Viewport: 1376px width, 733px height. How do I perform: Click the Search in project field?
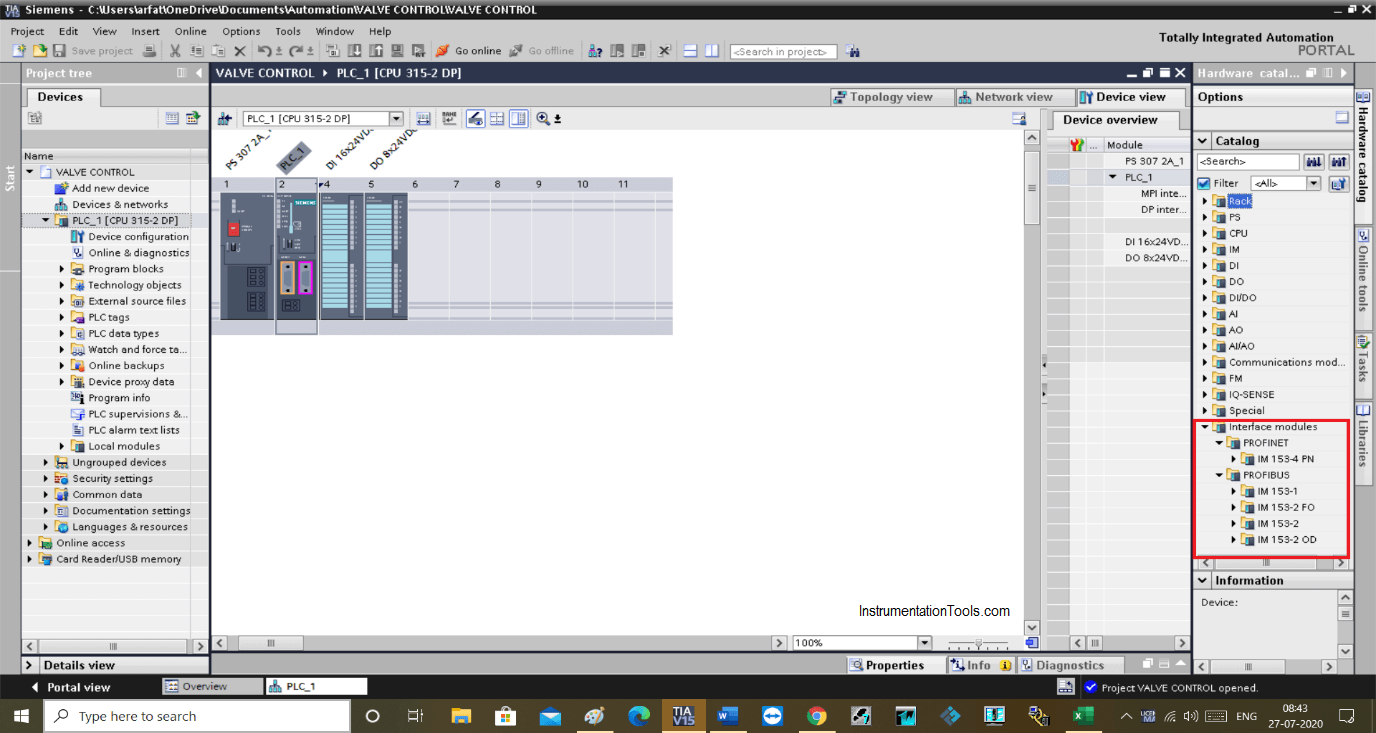784,51
